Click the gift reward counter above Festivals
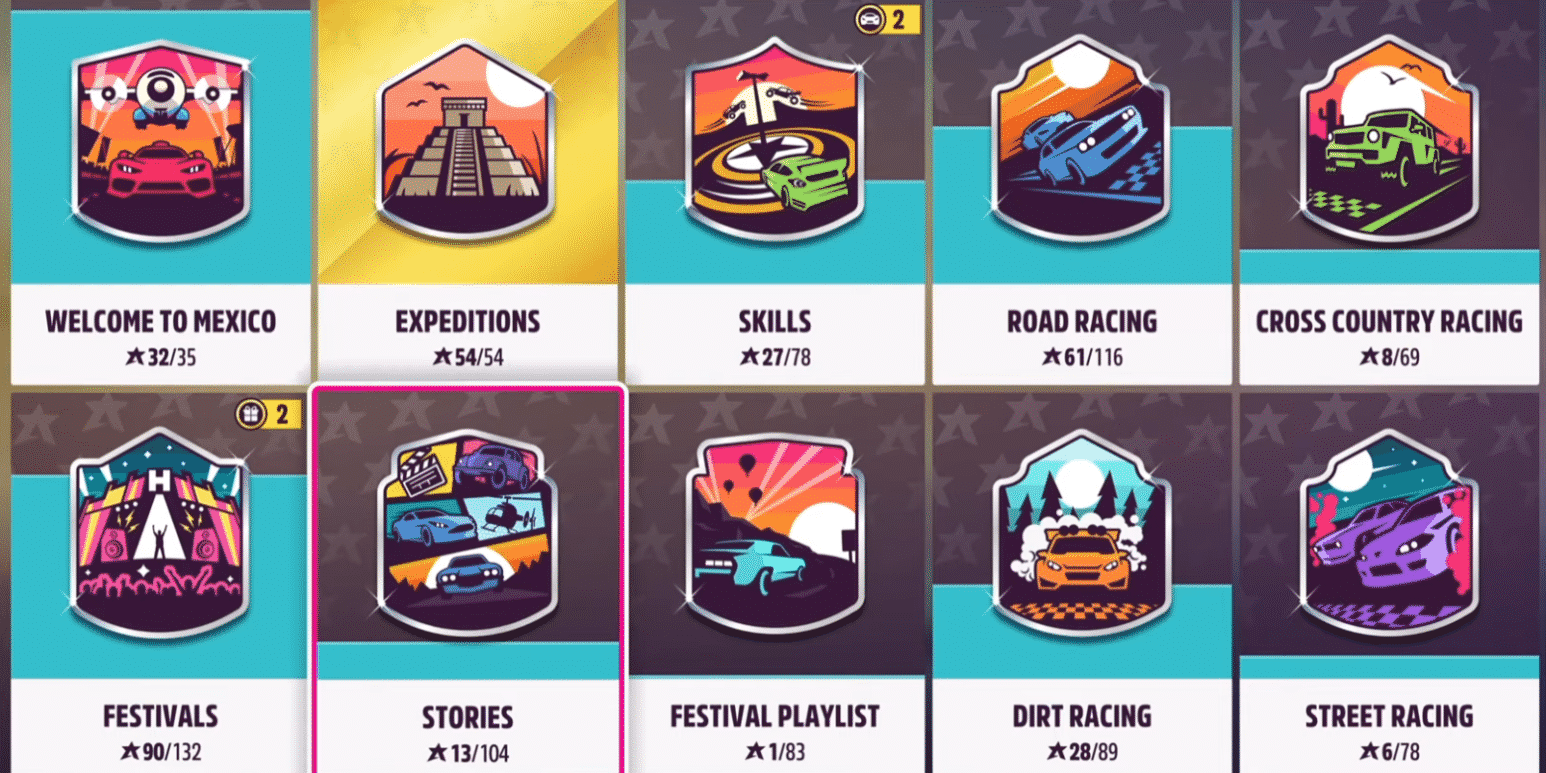The image size is (1546, 773). [x=269, y=413]
